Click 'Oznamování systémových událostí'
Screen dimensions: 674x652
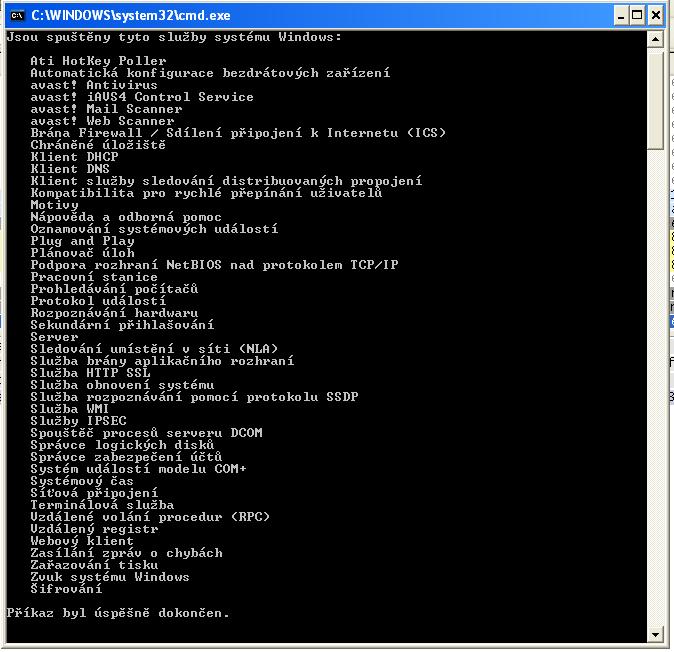tap(154, 229)
